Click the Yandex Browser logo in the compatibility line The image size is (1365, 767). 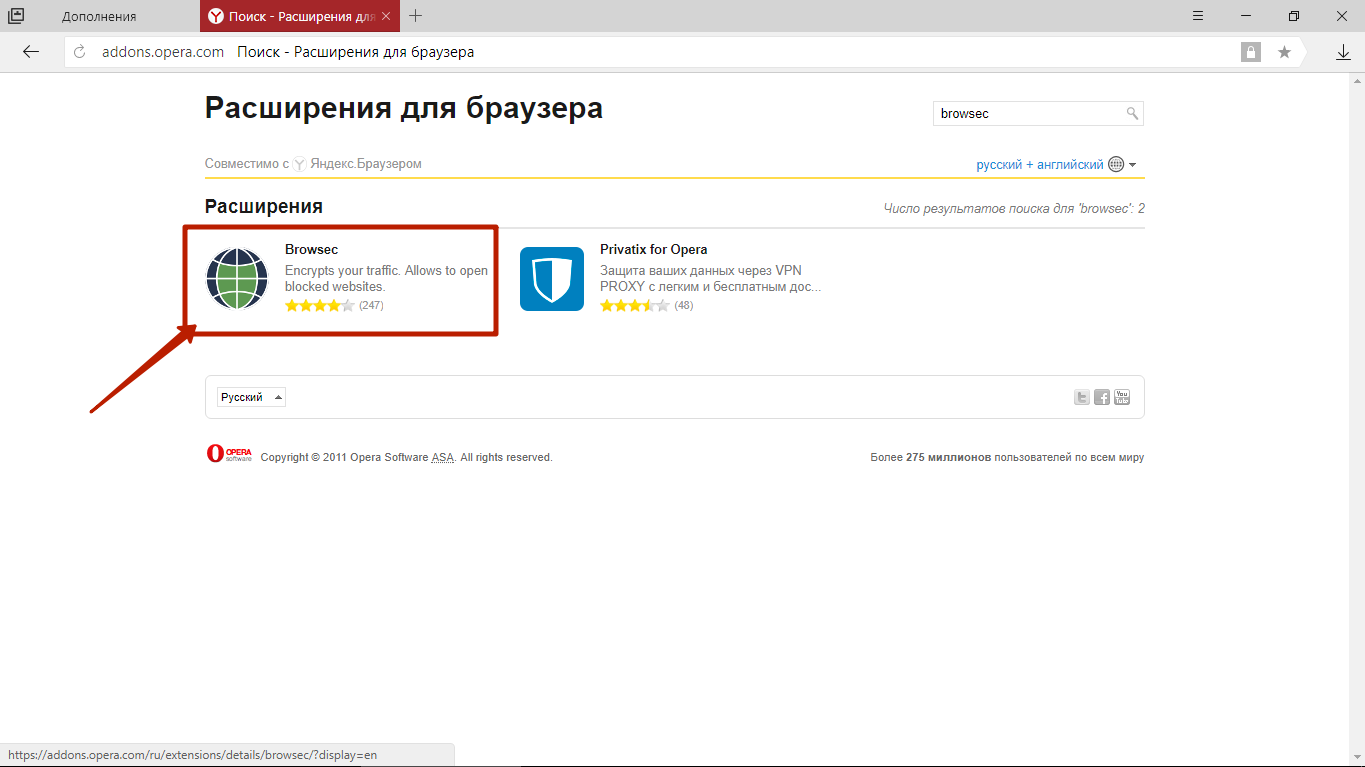(299, 164)
